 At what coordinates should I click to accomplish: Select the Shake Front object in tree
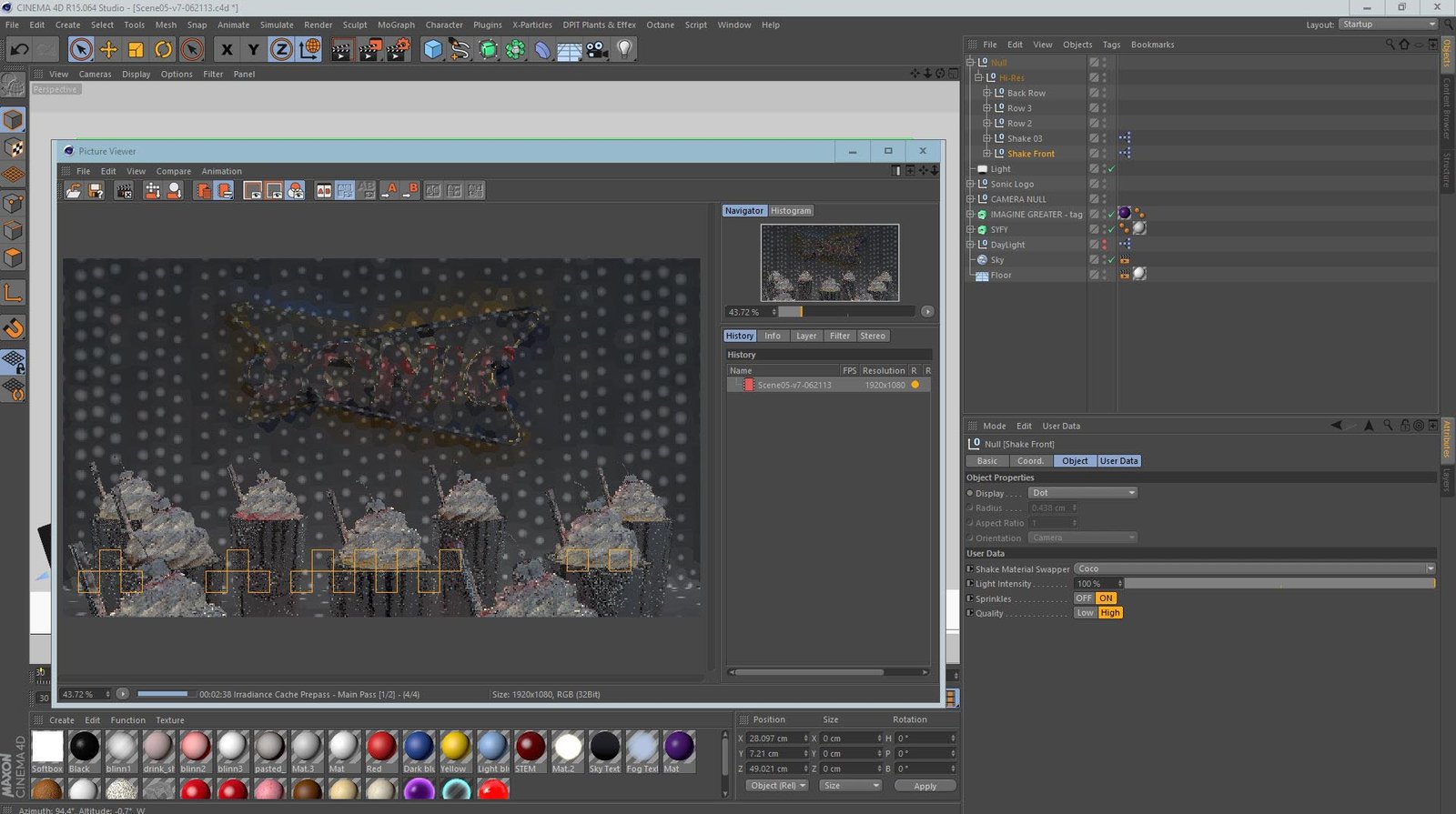pos(1030,154)
